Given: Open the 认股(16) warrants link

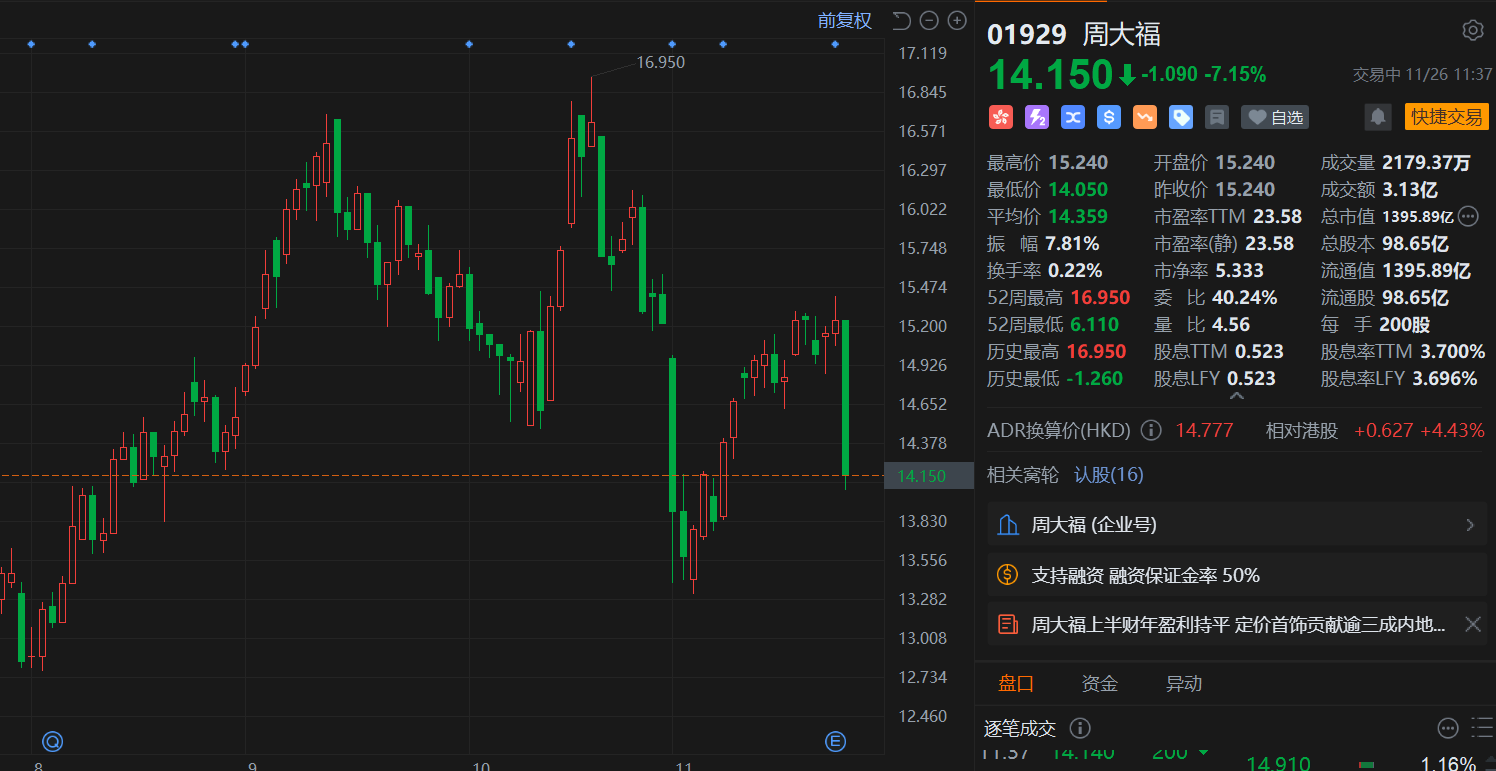Looking at the screenshot, I should 1108,475.
